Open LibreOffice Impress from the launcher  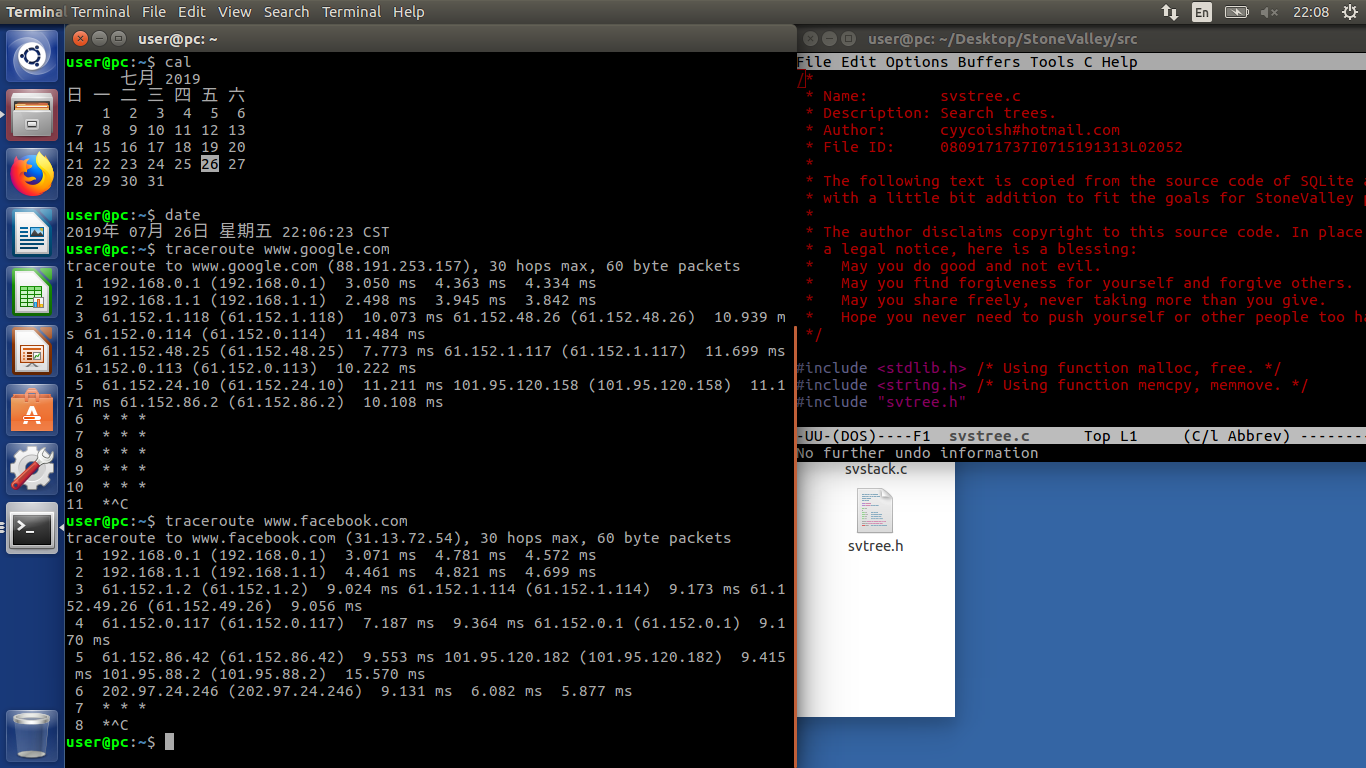coord(32,351)
